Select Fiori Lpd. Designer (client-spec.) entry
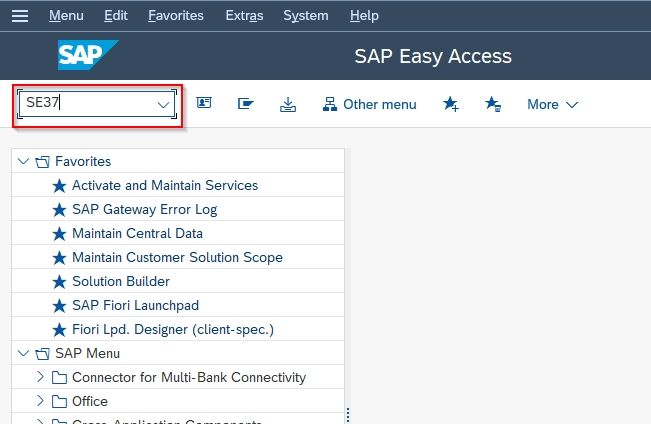651x424 pixels. (x=173, y=330)
